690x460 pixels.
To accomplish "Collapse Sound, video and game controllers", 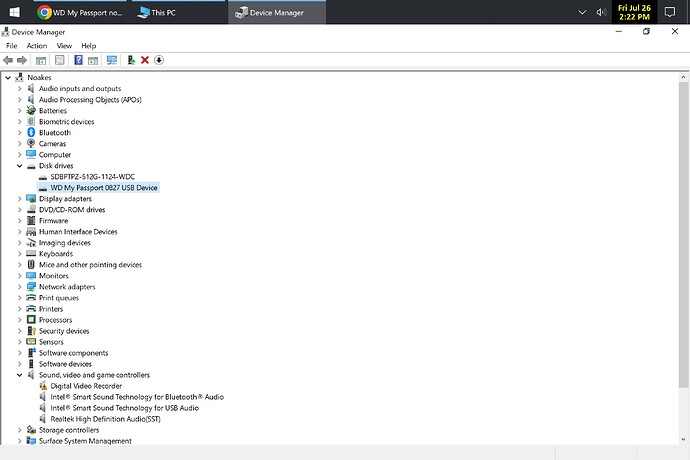I will pos(19,375).
